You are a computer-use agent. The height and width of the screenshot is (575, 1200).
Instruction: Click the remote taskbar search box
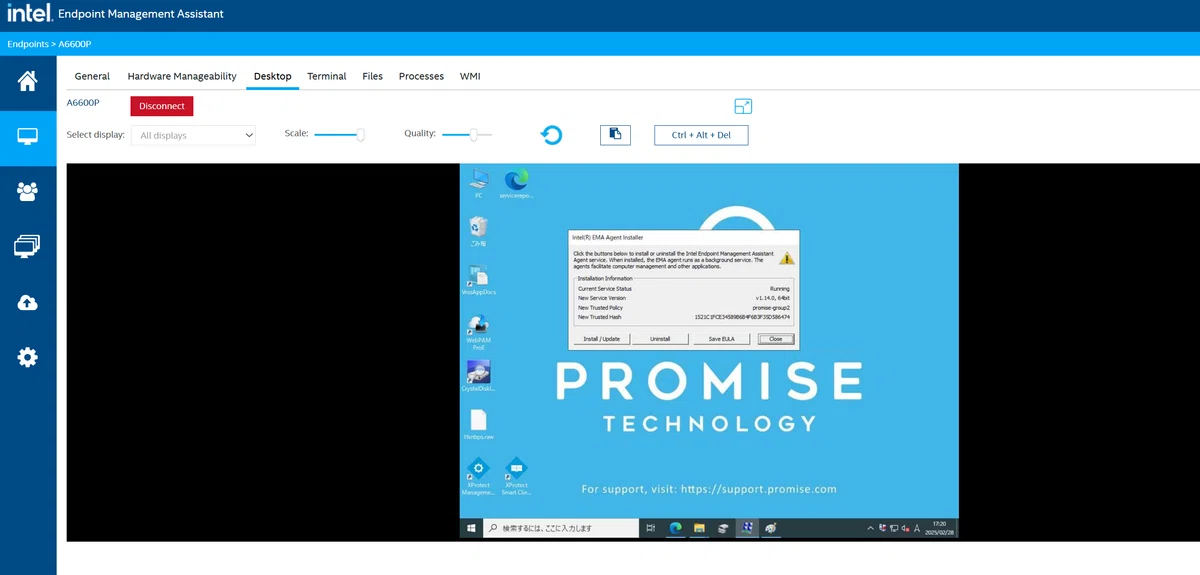pyautogui.click(x=561, y=528)
